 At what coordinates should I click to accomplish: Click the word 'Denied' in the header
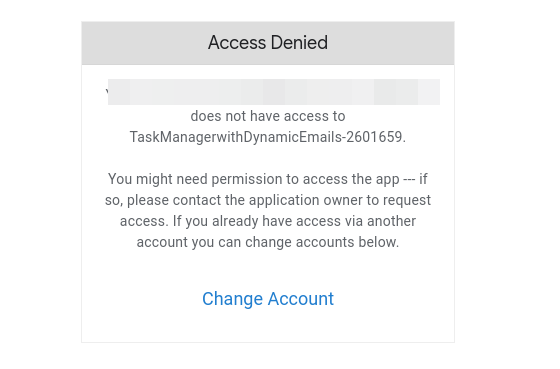point(299,43)
